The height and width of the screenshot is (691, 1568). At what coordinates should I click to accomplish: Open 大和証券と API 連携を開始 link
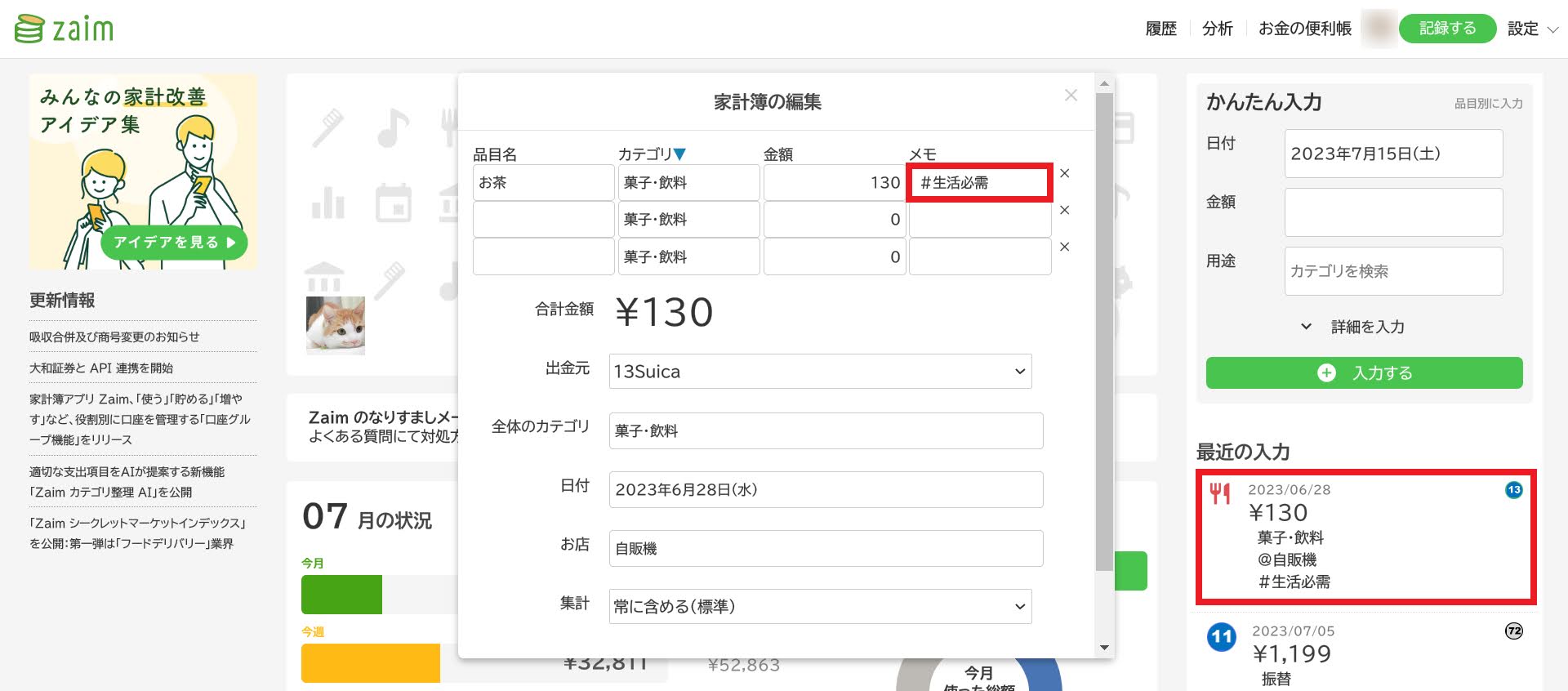pyautogui.click(x=101, y=368)
